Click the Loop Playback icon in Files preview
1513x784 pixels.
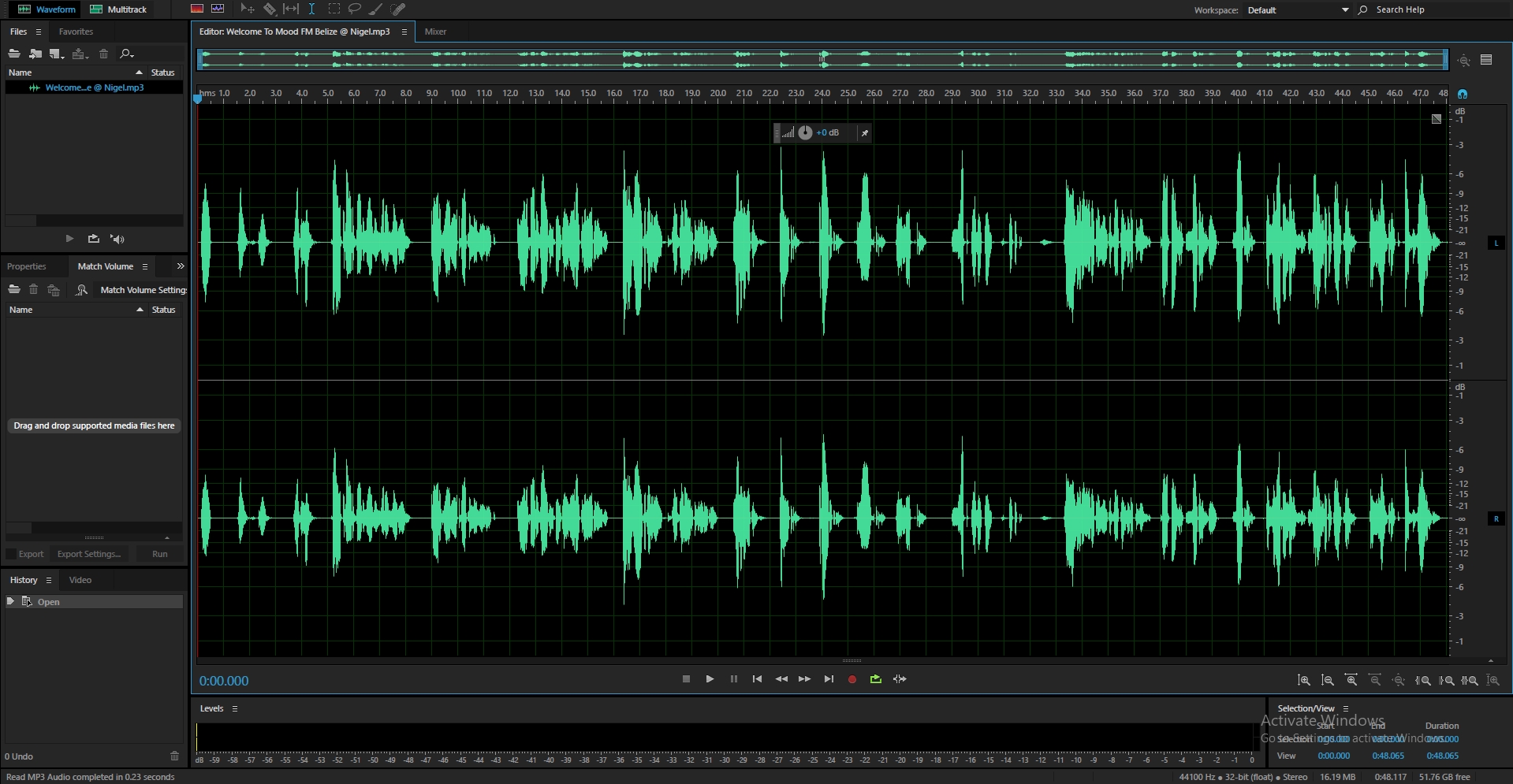94,238
